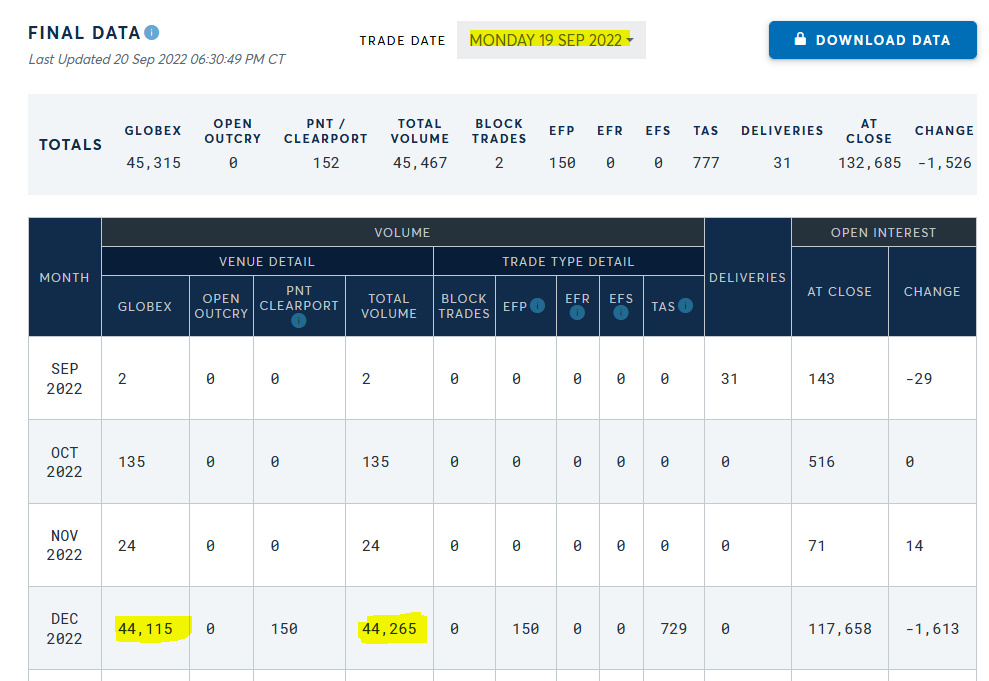Screen dimensions: 989x681
Task: Click the Last Updated timestamp text
Action: coord(157,59)
